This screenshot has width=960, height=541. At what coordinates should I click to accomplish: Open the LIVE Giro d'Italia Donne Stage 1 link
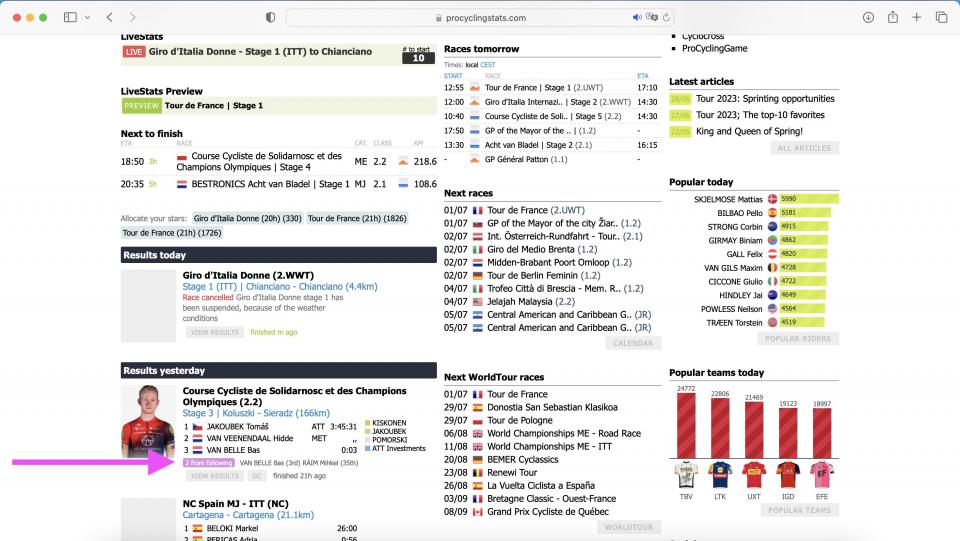point(260,51)
